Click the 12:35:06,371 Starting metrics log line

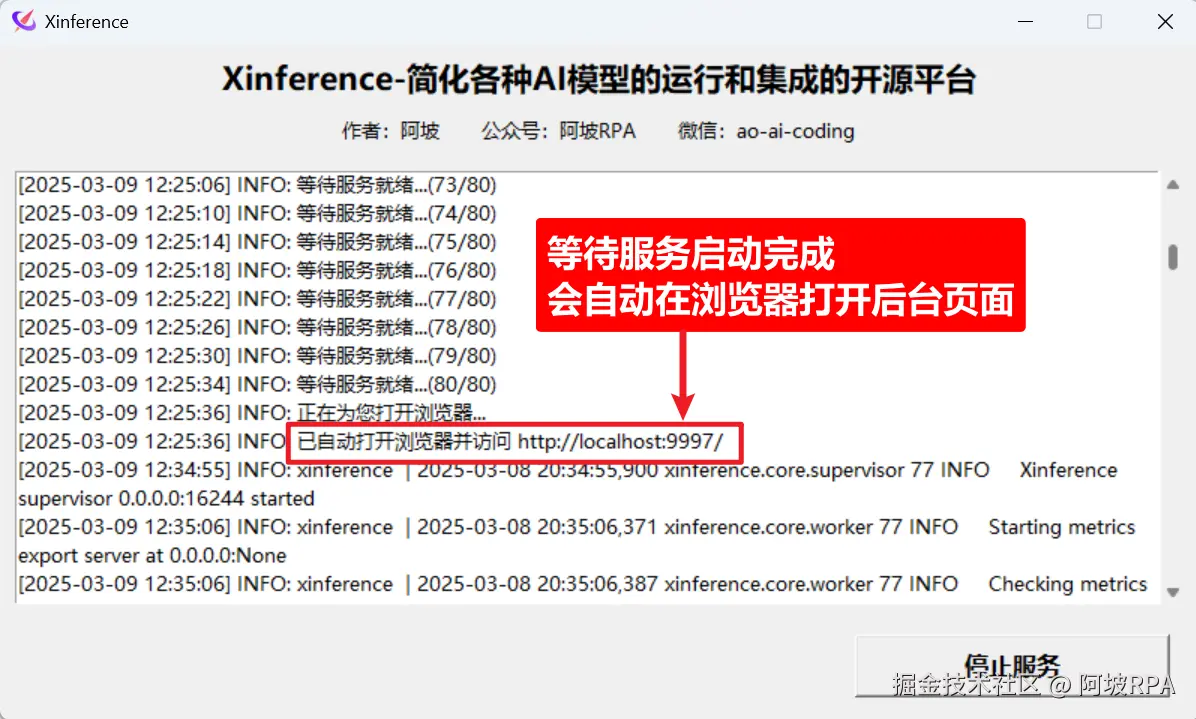[x=577, y=527]
